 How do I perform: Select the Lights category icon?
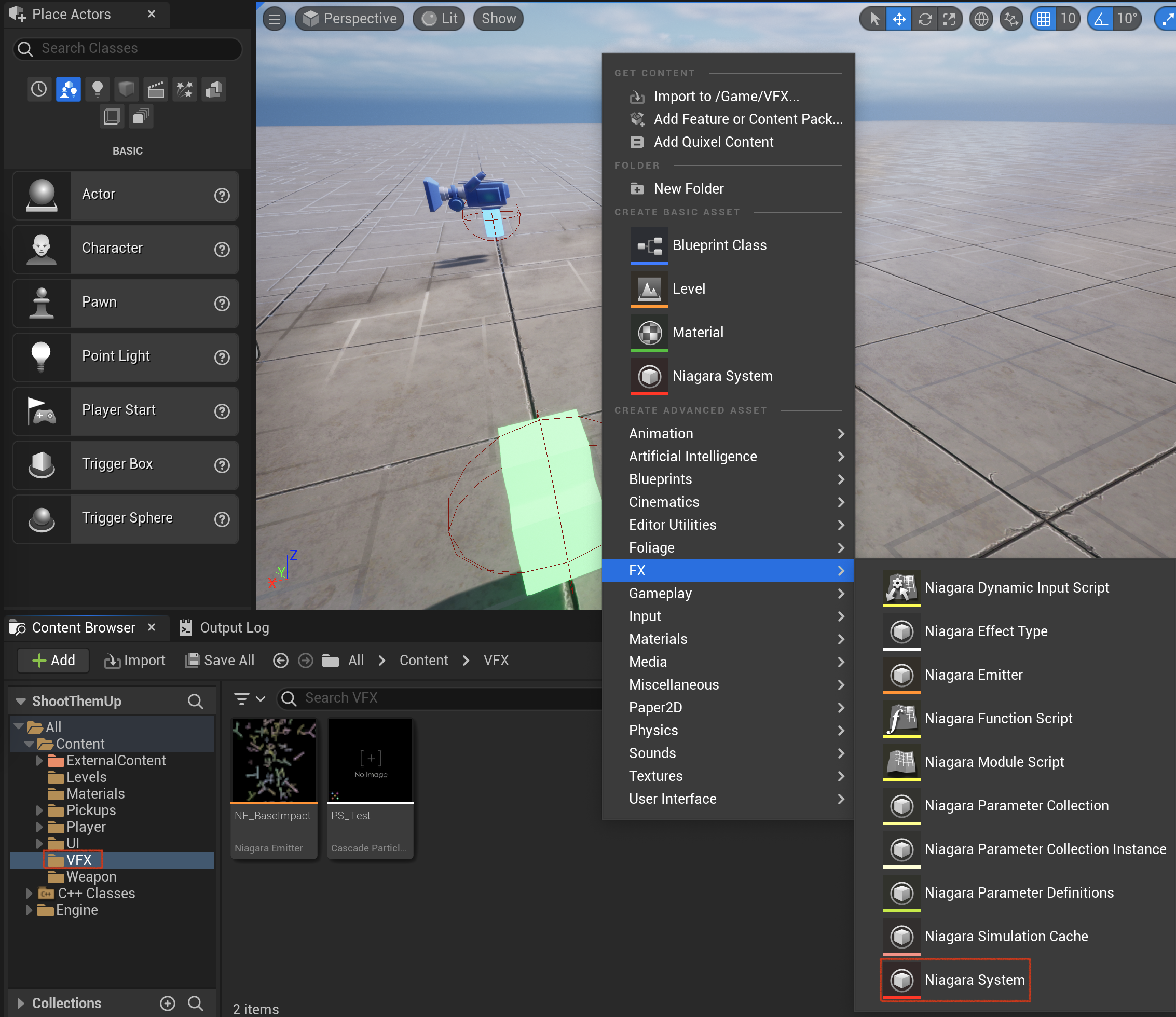97,89
